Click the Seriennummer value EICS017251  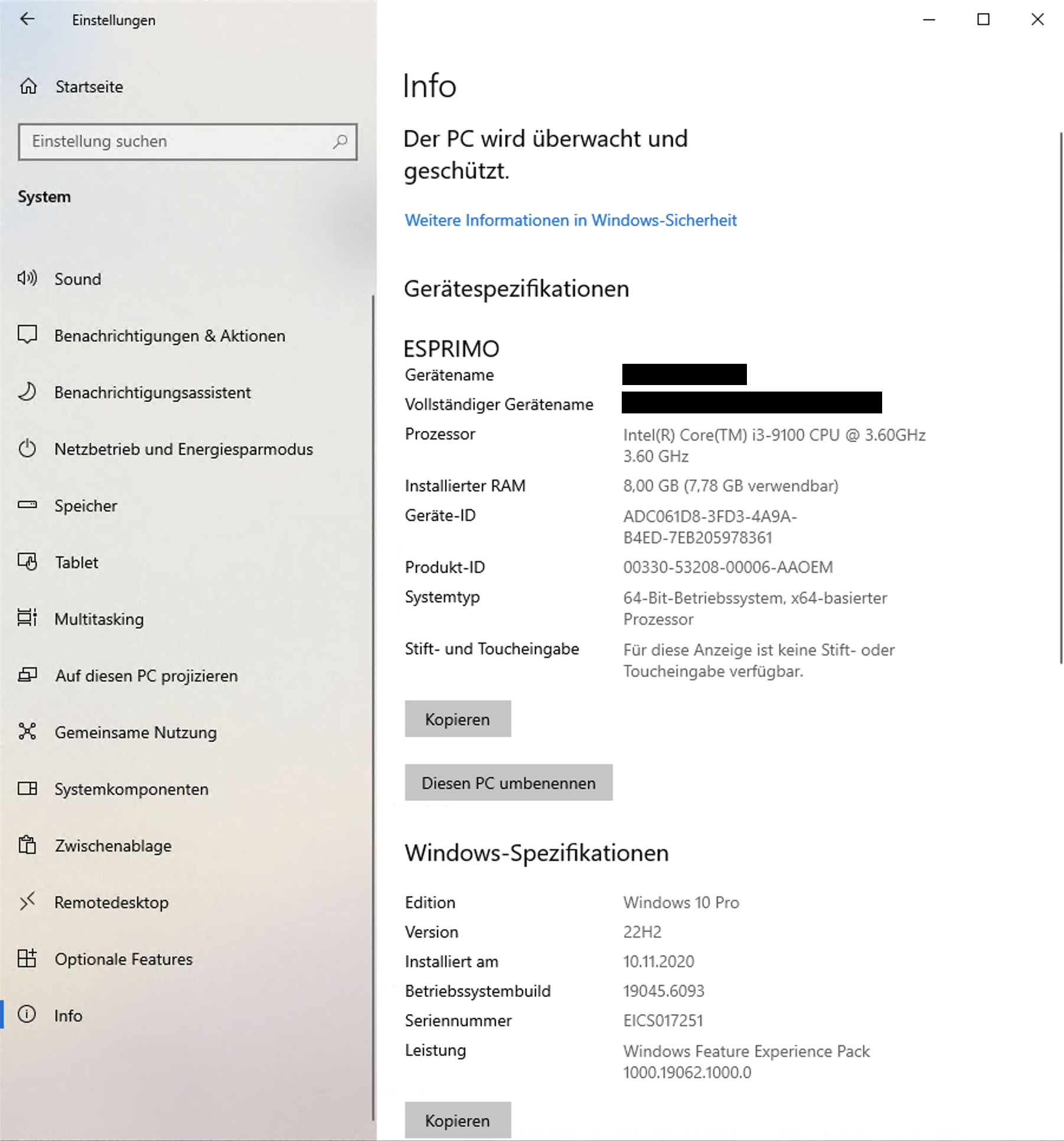pyautogui.click(x=663, y=1021)
